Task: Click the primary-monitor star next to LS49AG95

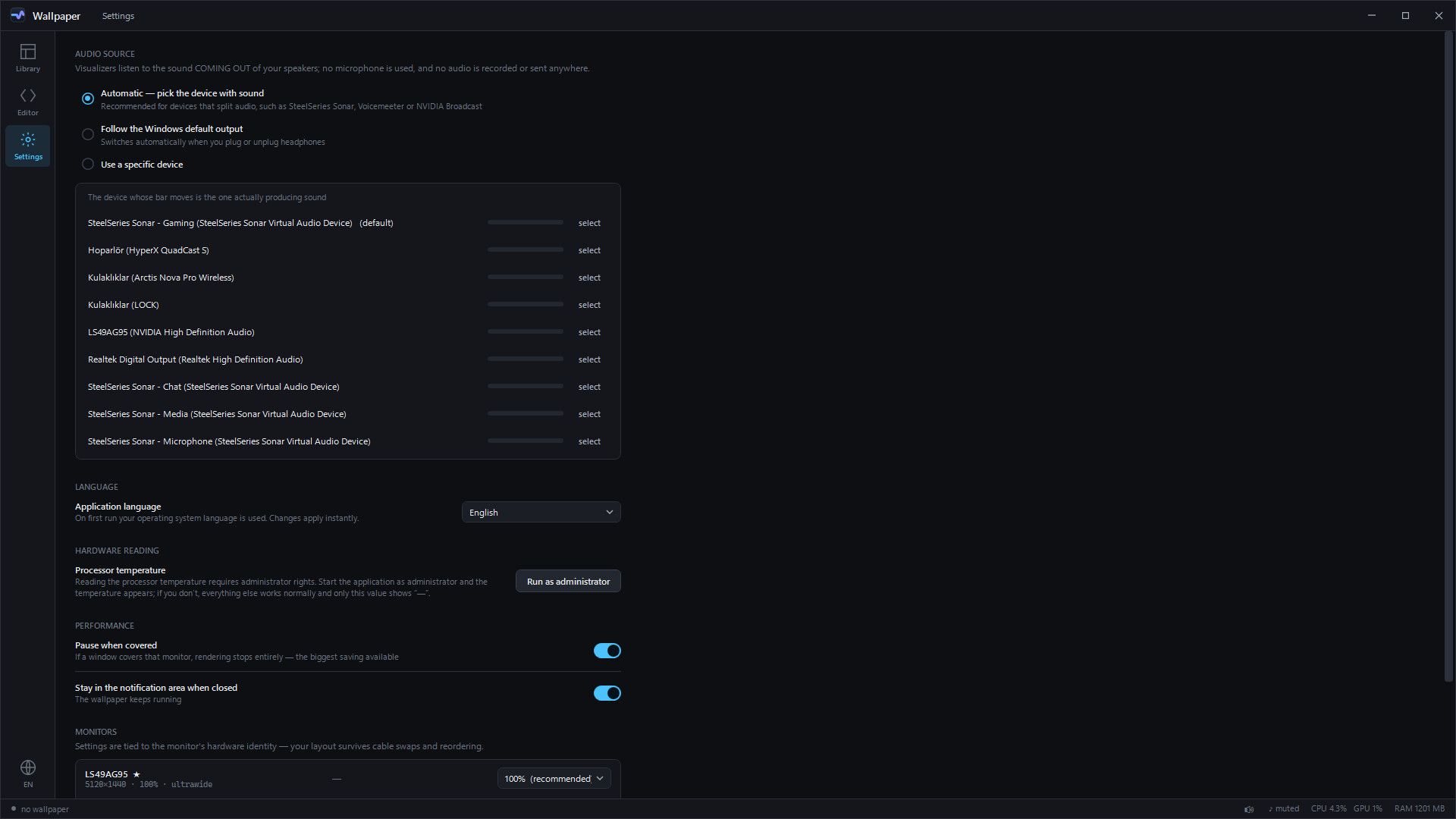Action: 136,774
